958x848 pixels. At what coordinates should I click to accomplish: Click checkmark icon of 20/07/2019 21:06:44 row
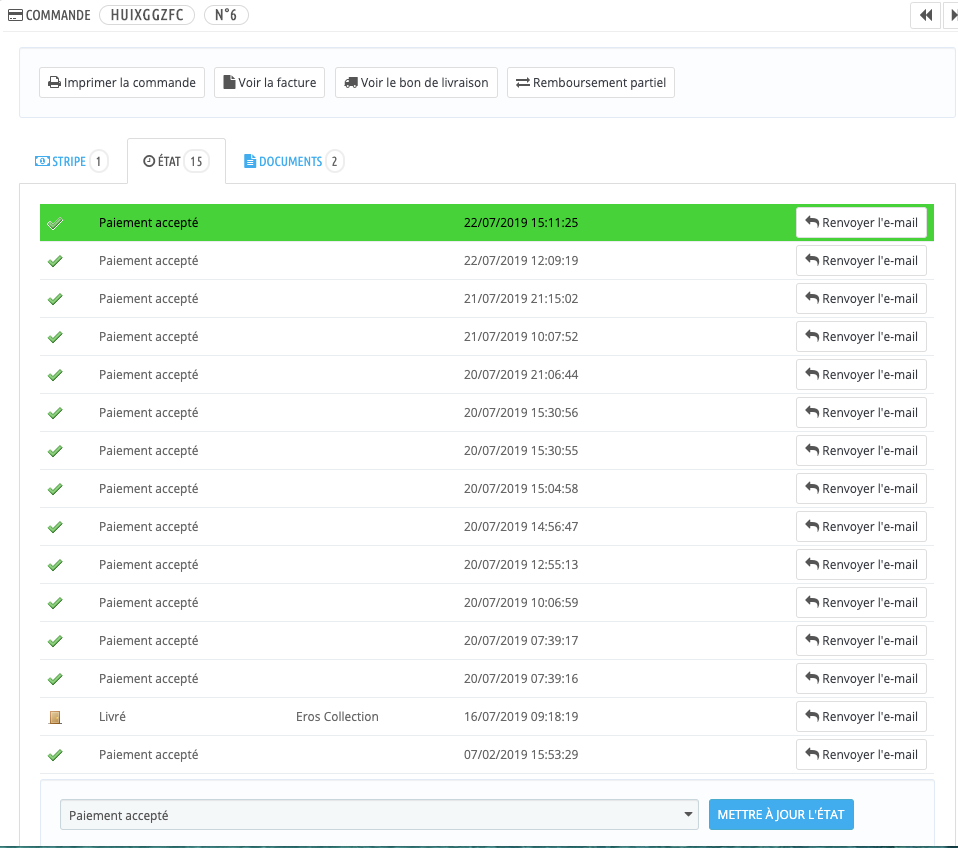pyautogui.click(x=55, y=375)
